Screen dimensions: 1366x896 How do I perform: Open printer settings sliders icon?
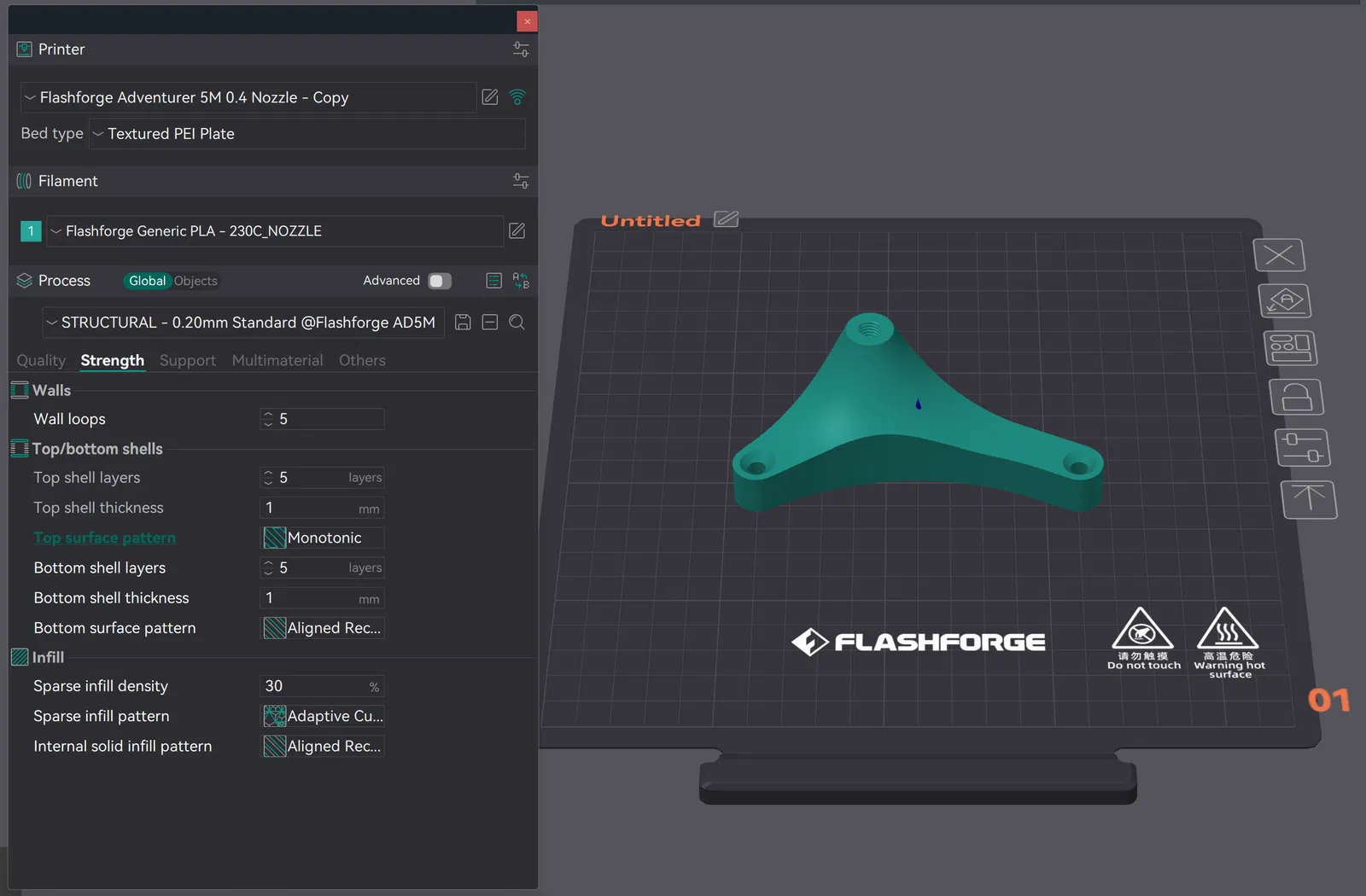pyautogui.click(x=521, y=49)
